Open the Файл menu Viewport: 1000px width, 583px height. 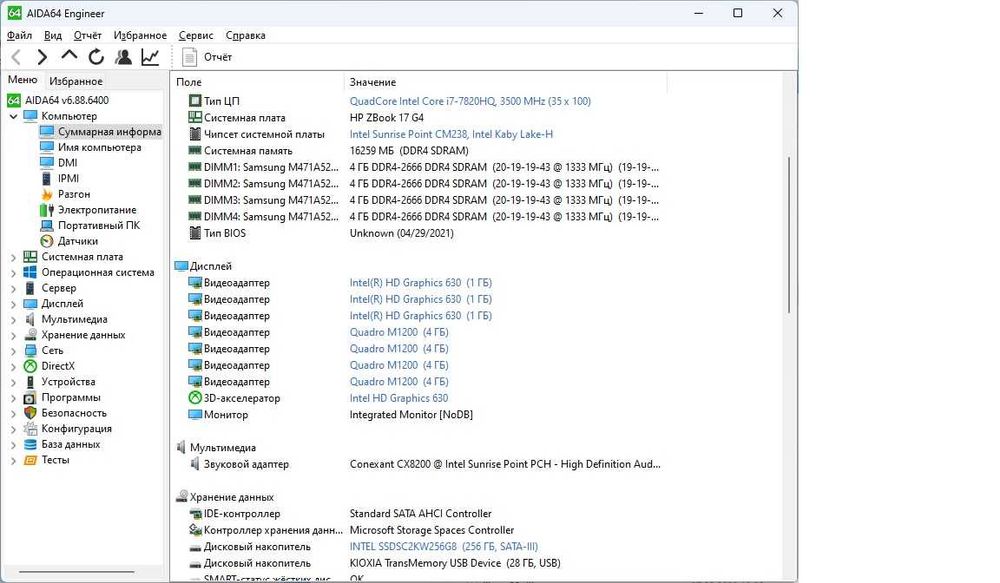[19, 36]
